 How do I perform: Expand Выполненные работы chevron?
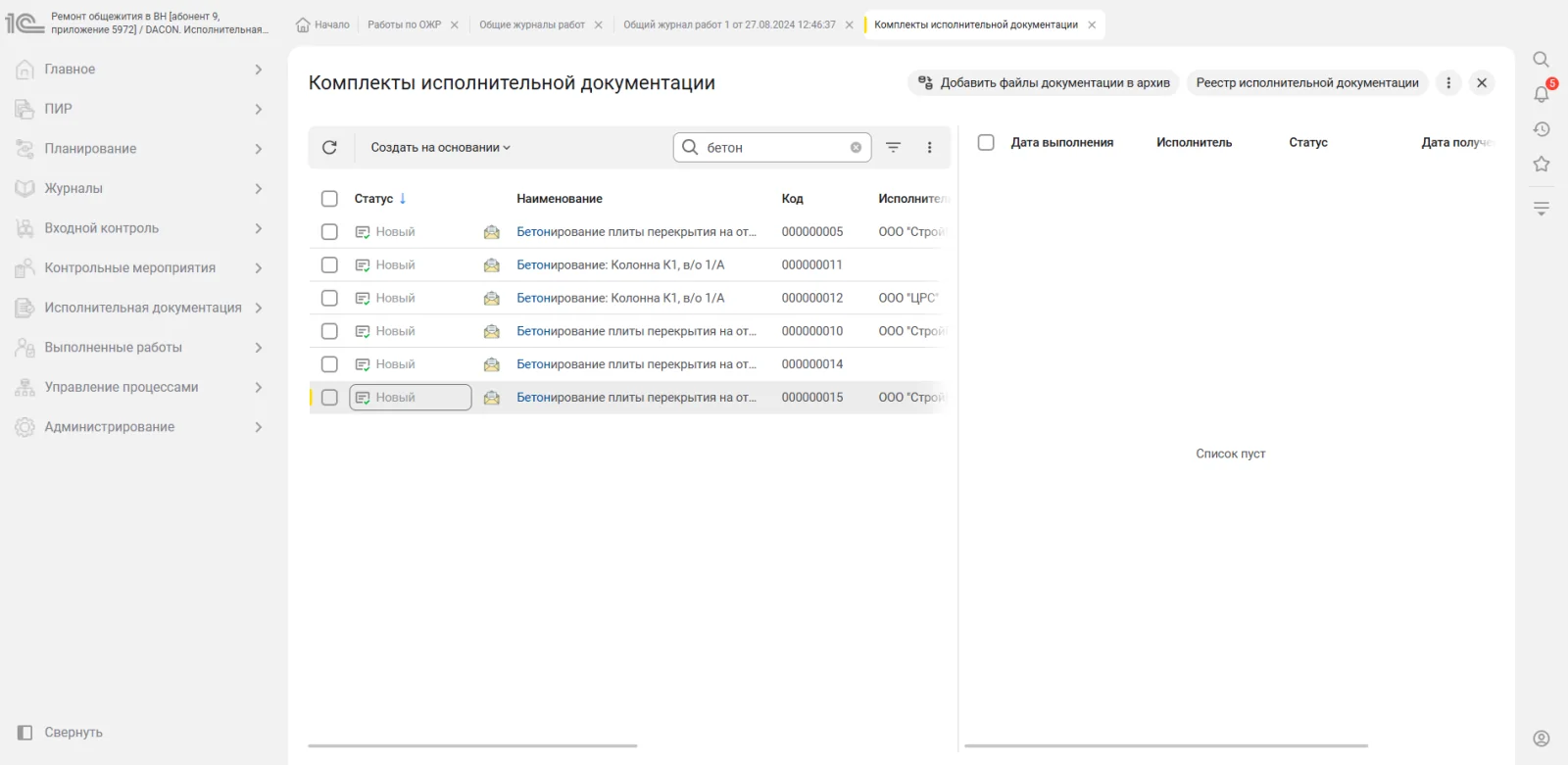(x=259, y=348)
